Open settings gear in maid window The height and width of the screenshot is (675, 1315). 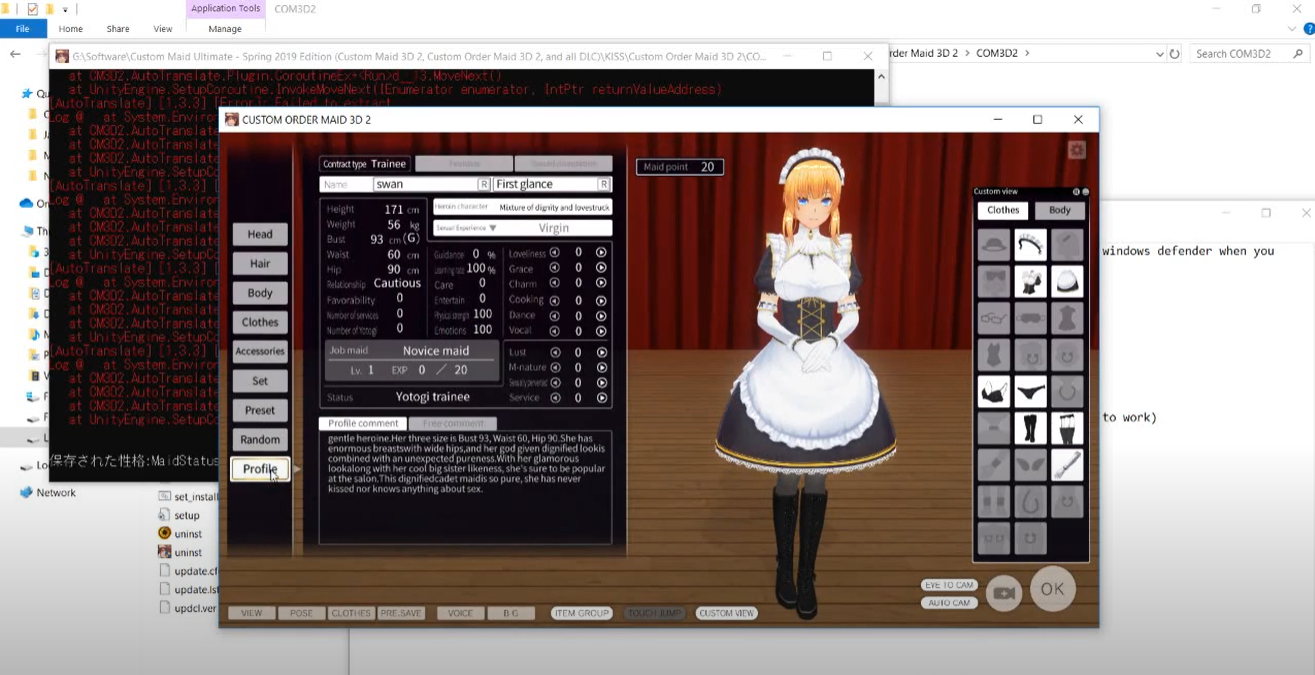click(1076, 150)
